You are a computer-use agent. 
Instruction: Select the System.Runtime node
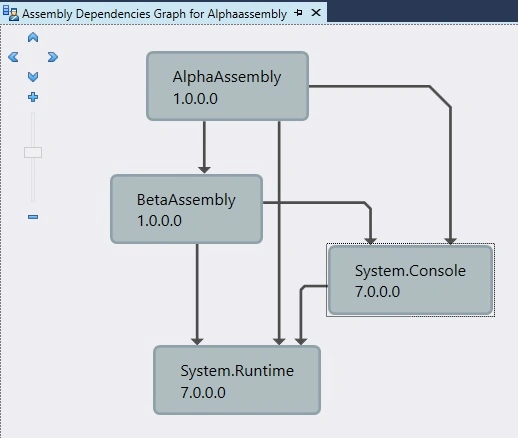[237, 380]
